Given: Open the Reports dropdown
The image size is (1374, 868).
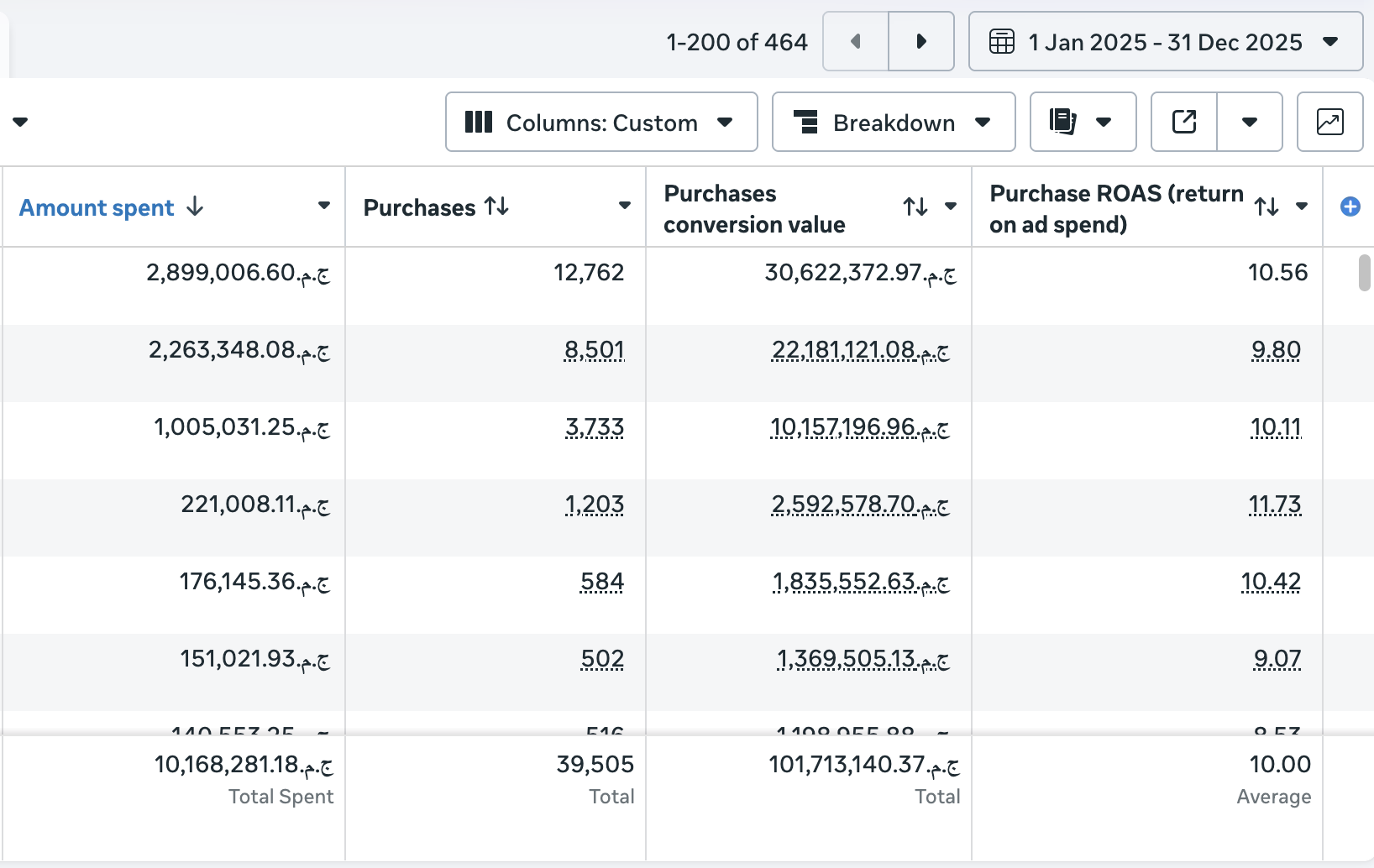Looking at the screenshot, I should pos(1083,123).
